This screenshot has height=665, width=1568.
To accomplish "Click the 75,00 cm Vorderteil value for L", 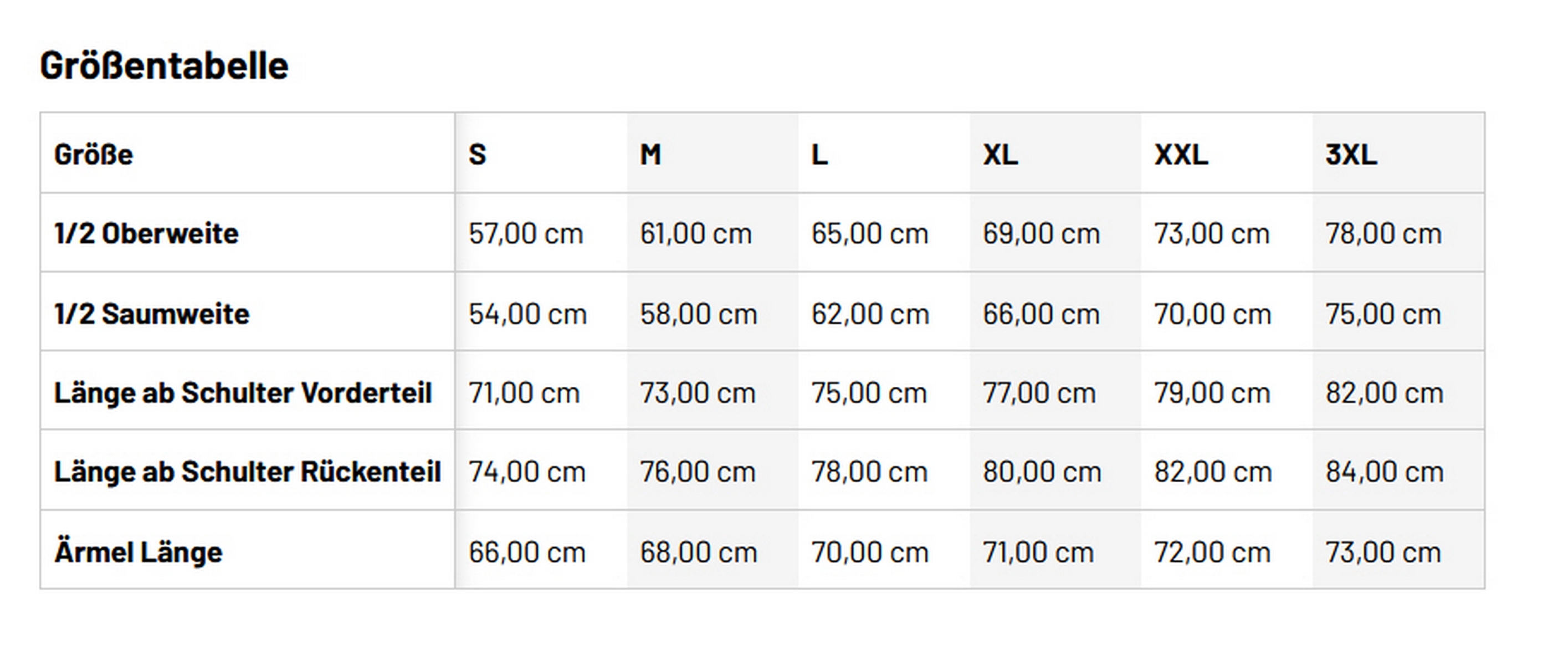I will 869,392.
